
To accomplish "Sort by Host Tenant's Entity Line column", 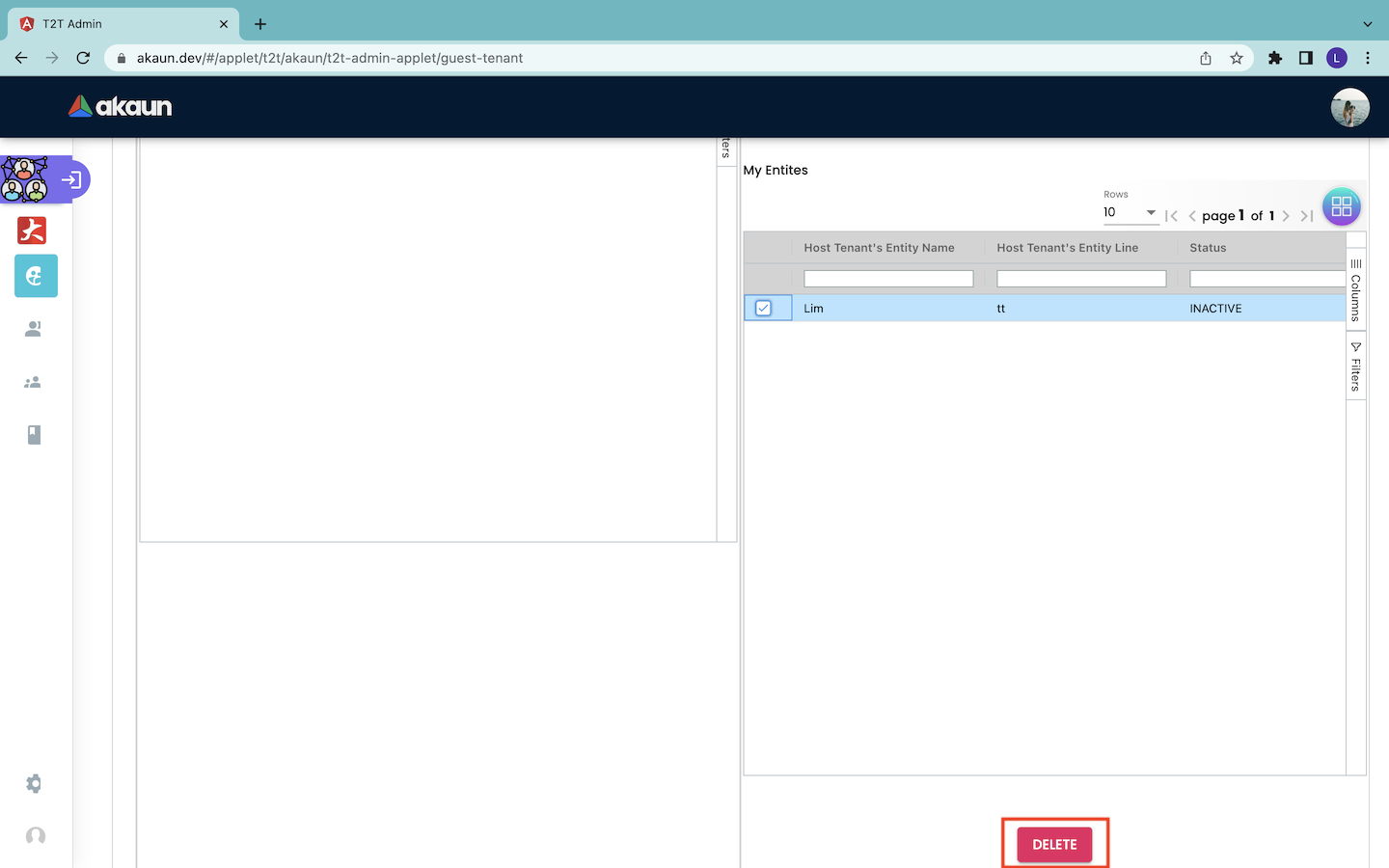I will [1068, 248].
